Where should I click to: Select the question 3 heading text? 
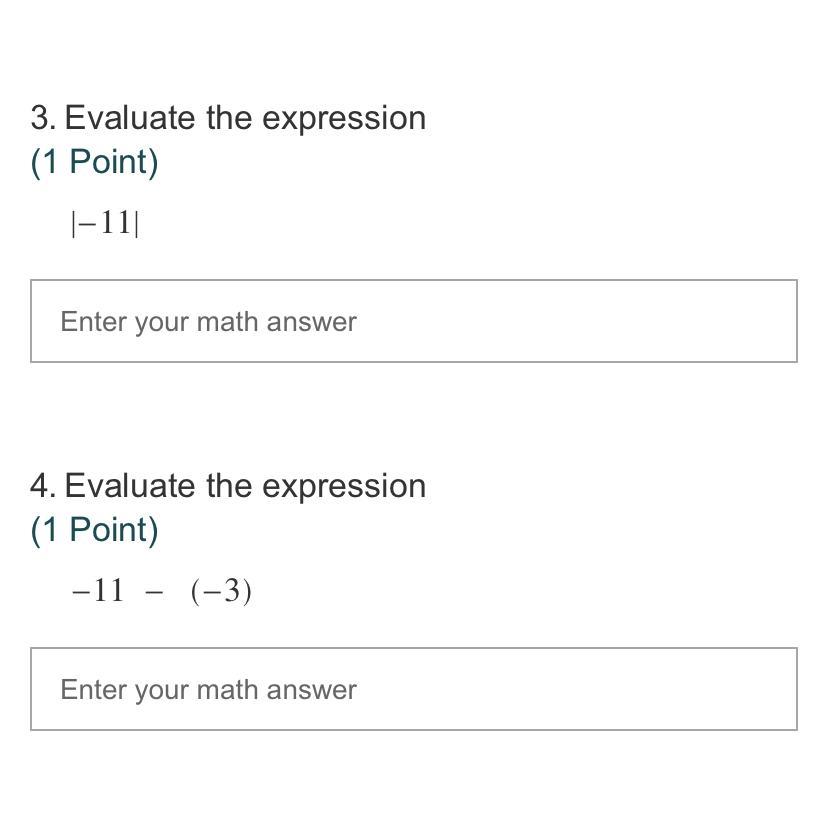(x=228, y=118)
